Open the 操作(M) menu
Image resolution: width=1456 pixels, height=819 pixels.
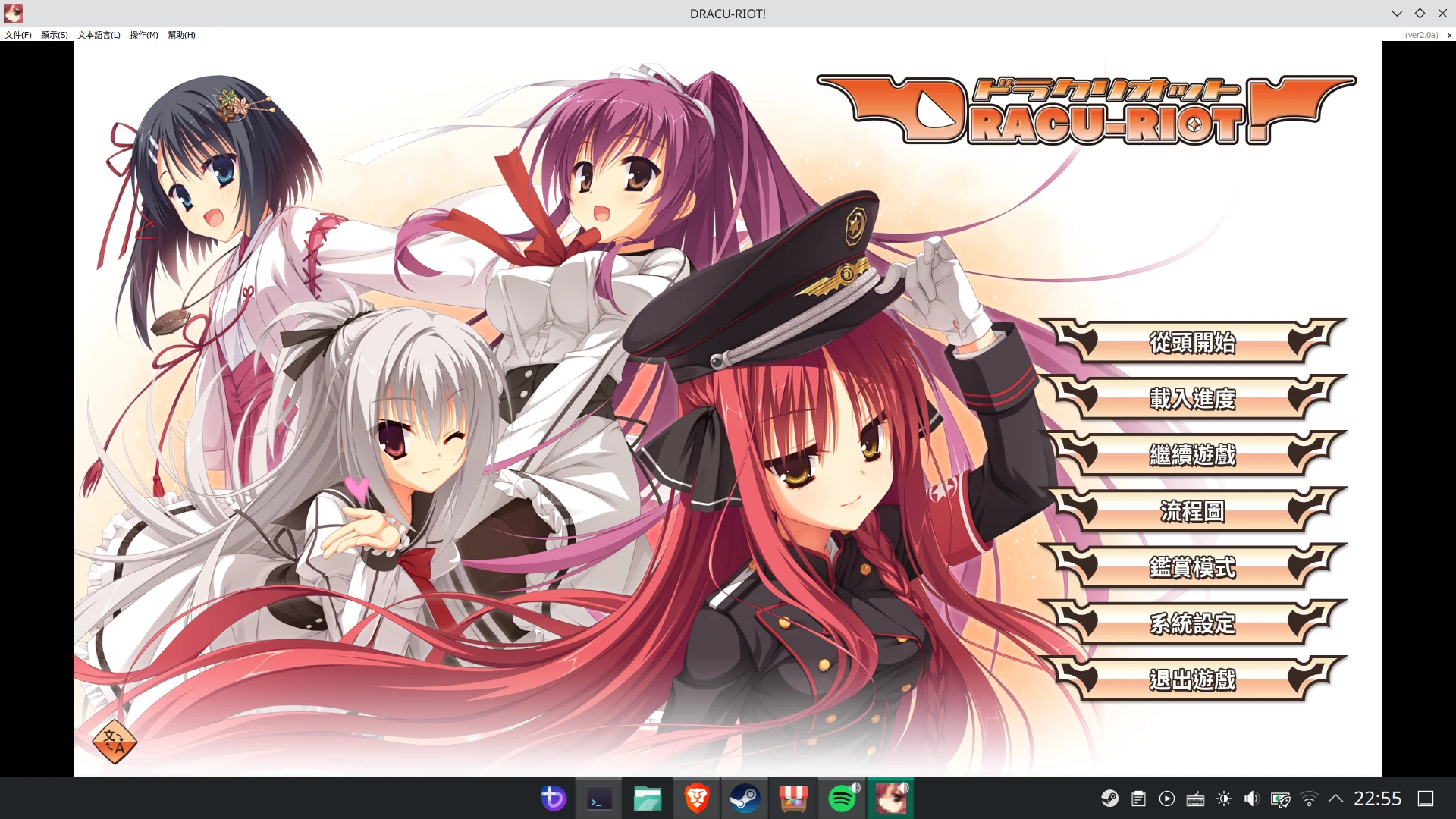(x=143, y=35)
